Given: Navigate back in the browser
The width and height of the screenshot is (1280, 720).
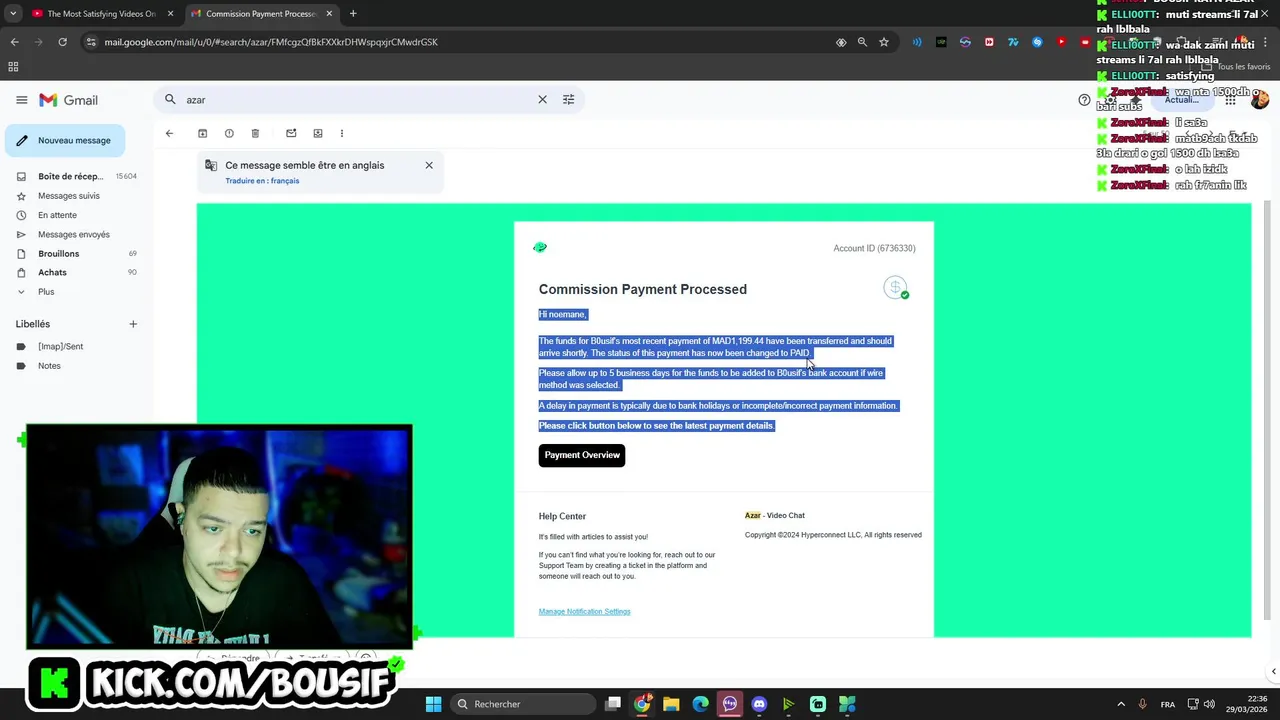Looking at the screenshot, I should pyautogui.click(x=14, y=42).
